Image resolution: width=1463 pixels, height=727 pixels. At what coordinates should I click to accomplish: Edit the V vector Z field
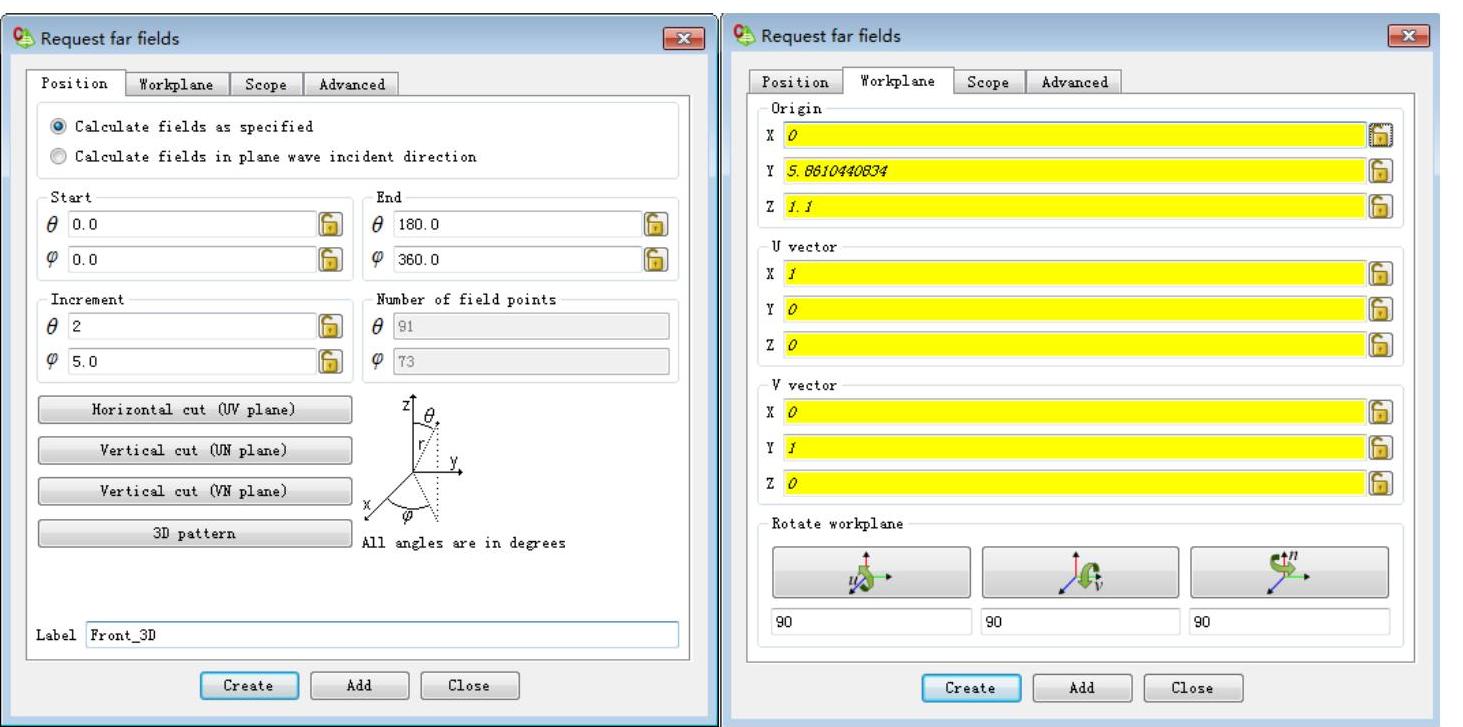point(1073,483)
